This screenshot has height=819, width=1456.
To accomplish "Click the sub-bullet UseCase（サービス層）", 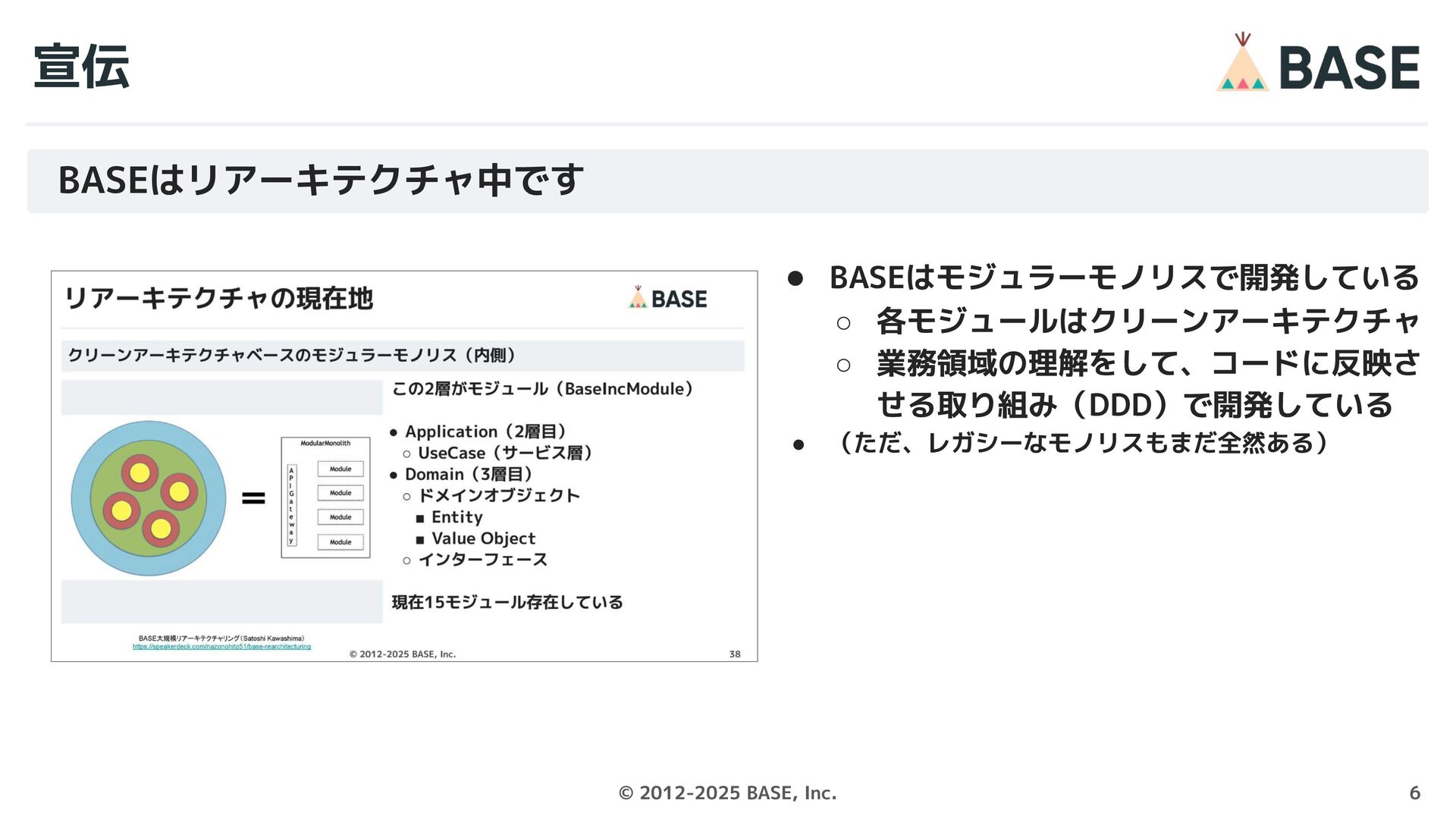I will (x=505, y=453).
